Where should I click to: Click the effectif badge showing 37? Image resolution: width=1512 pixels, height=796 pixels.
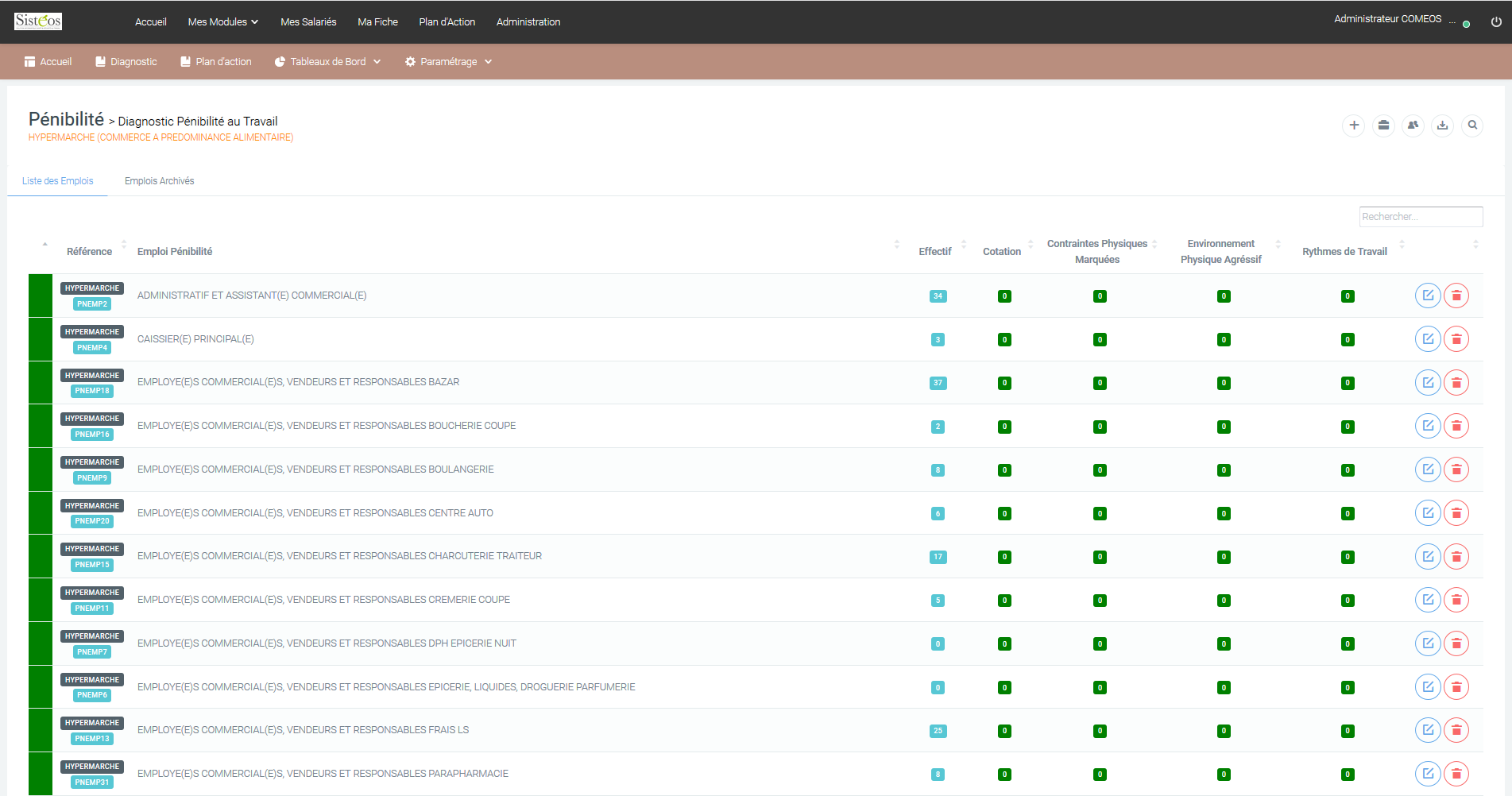point(938,383)
